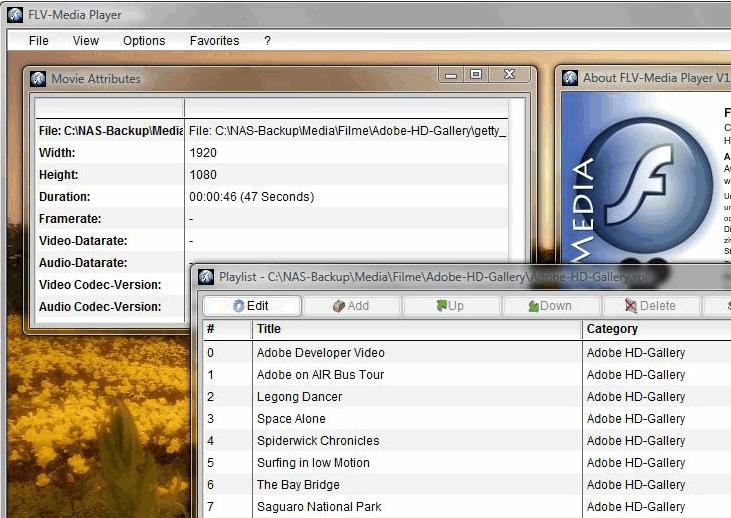Maximize the Movie Attributes window

[x=476, y=75]
